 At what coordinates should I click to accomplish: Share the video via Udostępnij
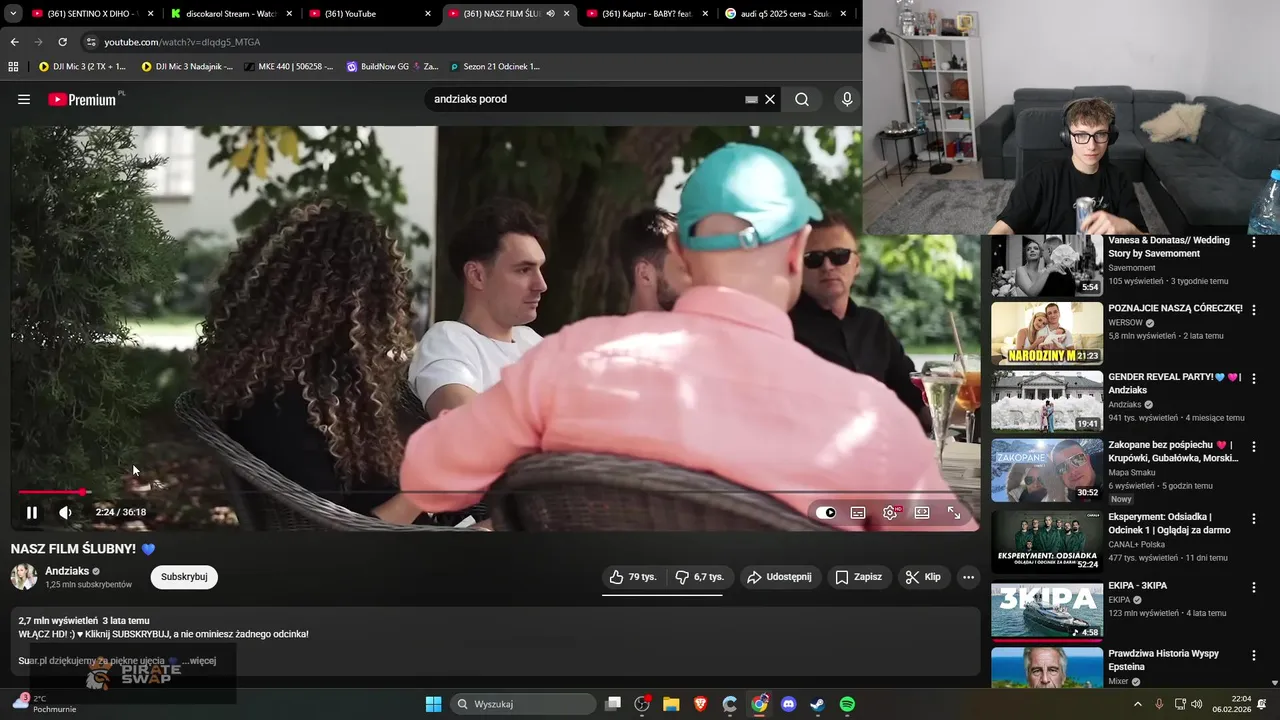tap(780, 577)
